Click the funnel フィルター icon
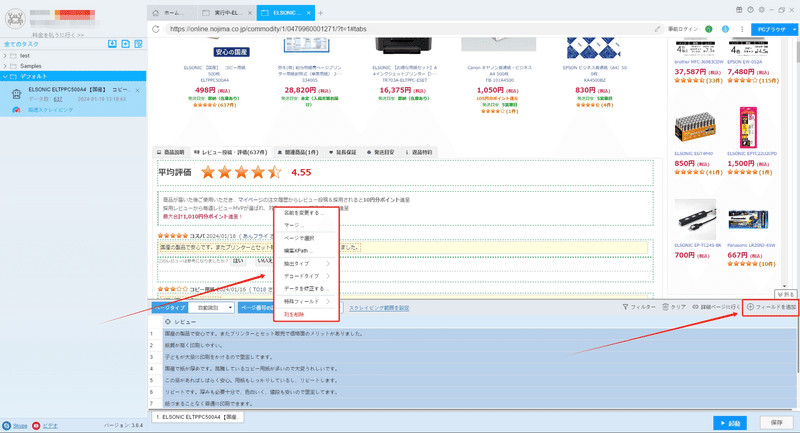This screenshot has width=800, height=433. click(x=625, y=307)
